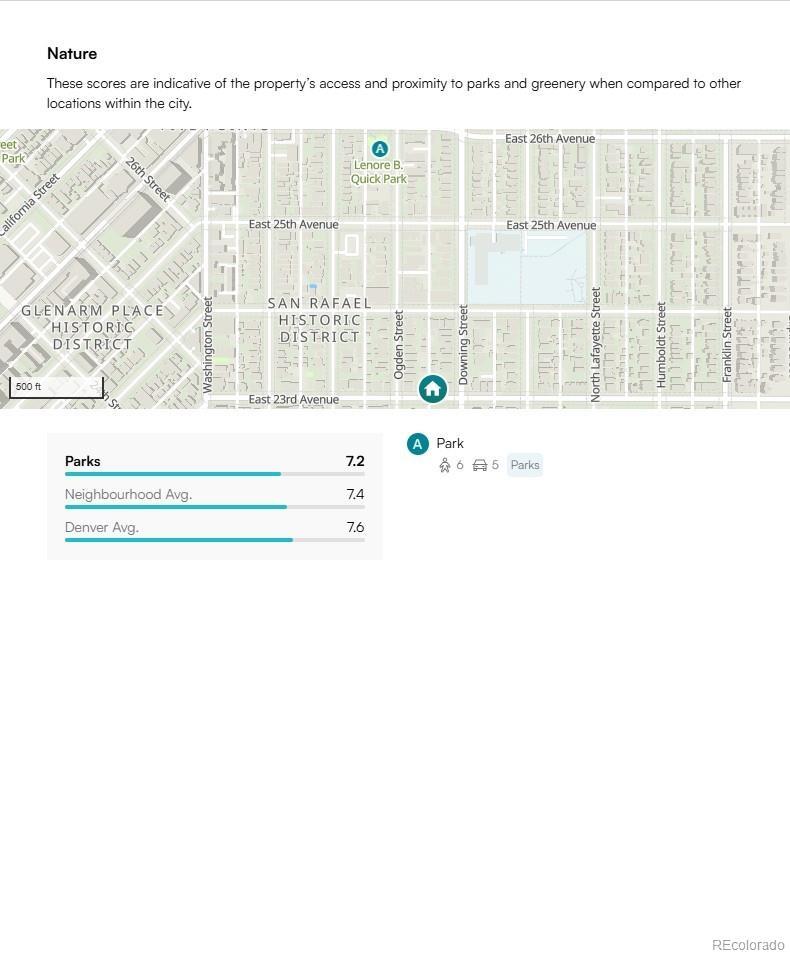Click the Denver Avg. score bar
The image size is (790, 954).
pyautogui.click(x=214, y=540)
